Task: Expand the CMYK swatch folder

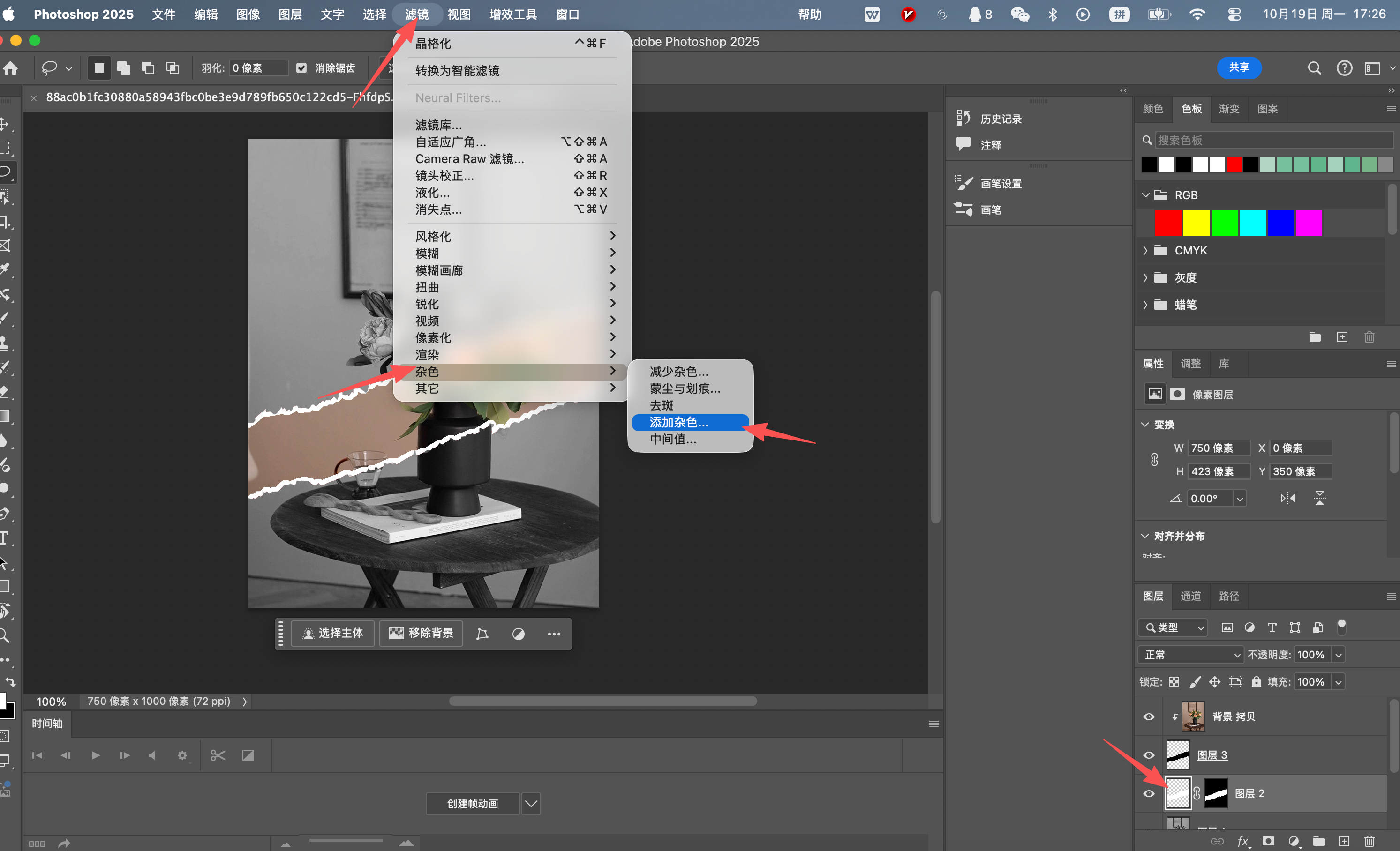Action: [1145, 250]
